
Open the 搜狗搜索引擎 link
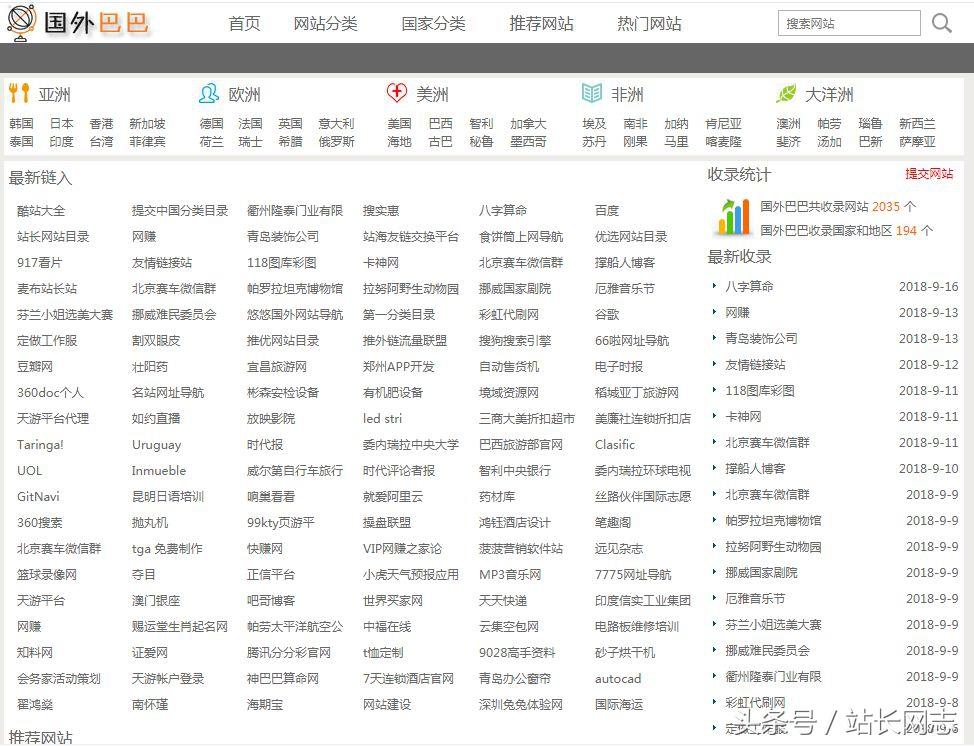[x=515, y=340]
